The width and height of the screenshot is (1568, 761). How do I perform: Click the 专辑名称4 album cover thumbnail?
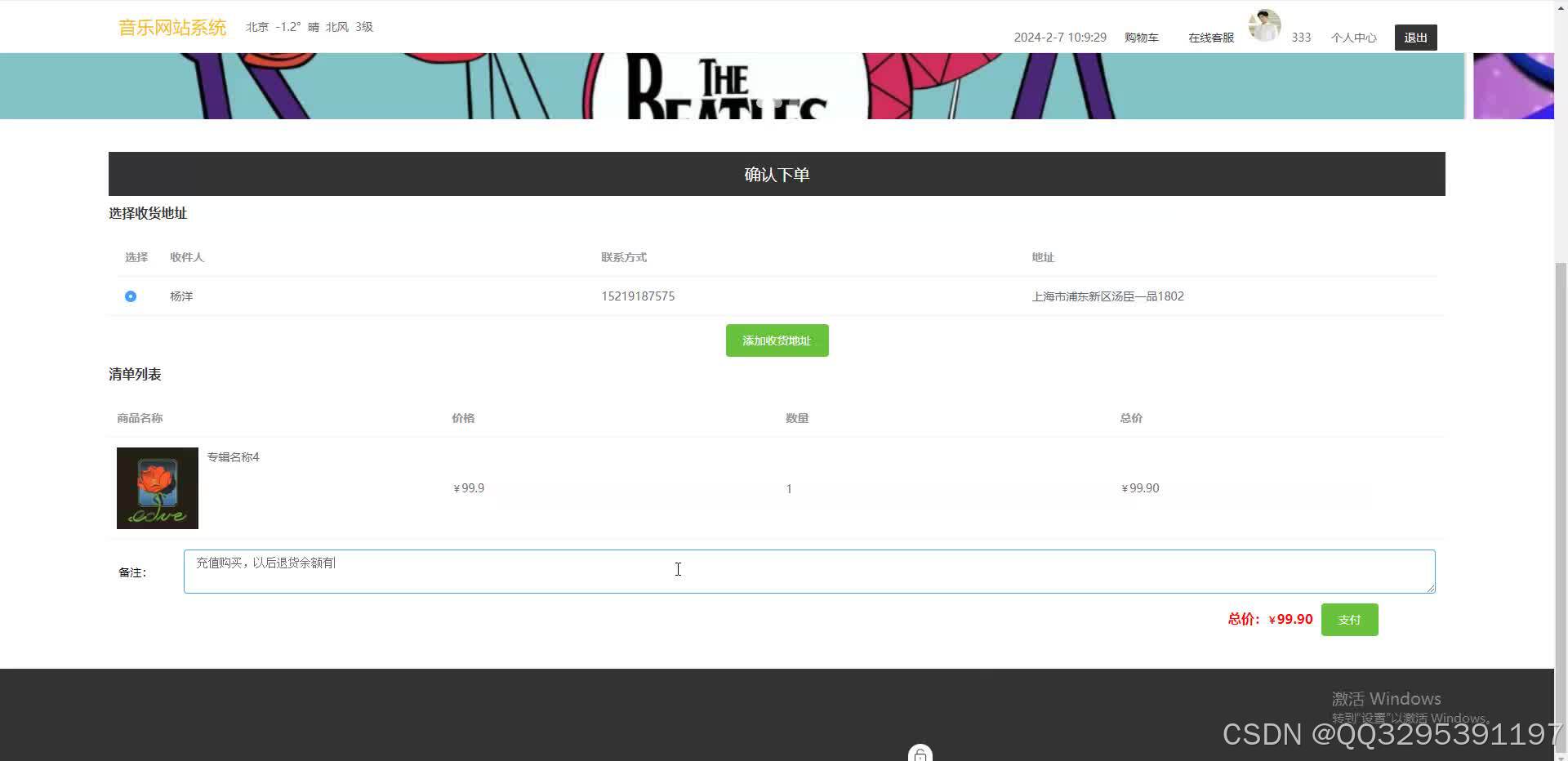tap(158, 488)
